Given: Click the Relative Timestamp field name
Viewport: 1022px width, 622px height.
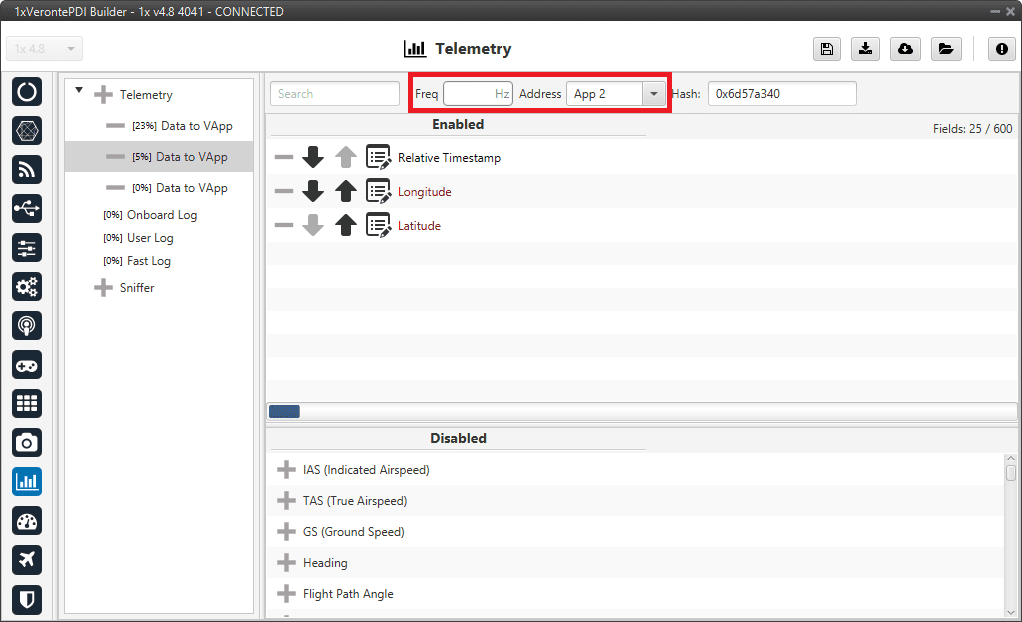Looking at the screenshot, I should coord(449,158).
